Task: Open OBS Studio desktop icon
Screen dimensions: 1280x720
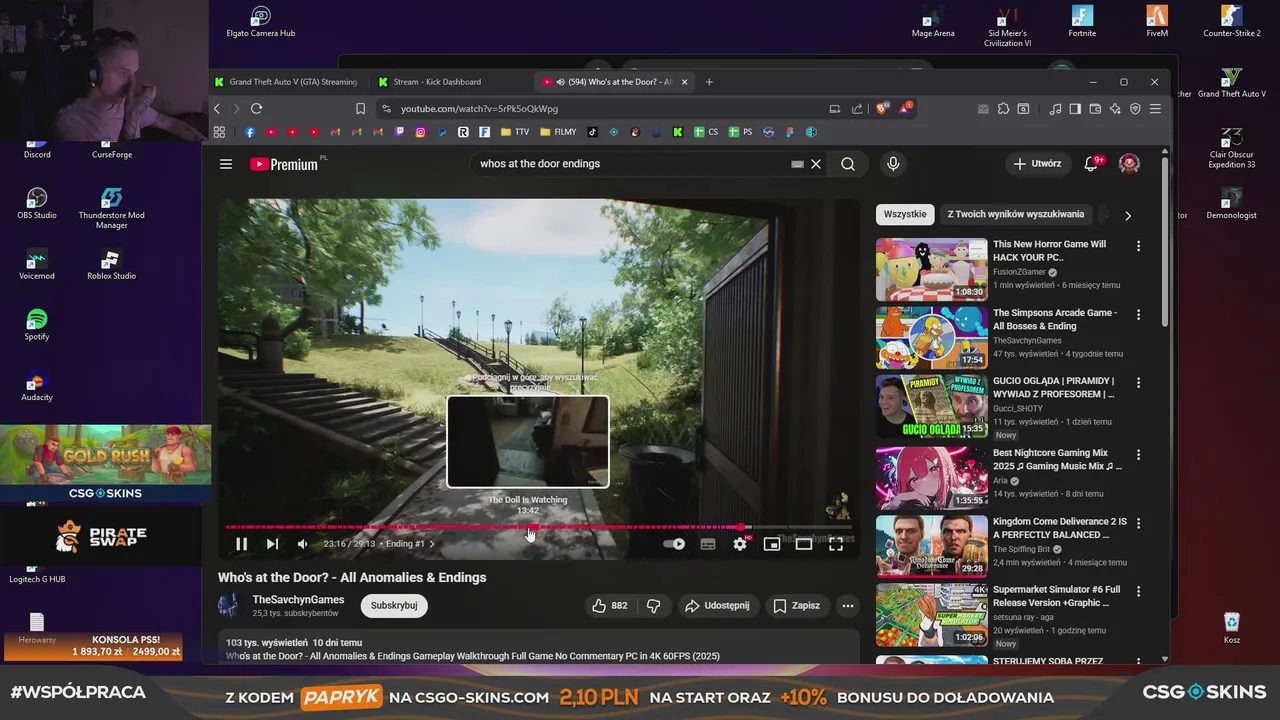Action: (37, 203)
